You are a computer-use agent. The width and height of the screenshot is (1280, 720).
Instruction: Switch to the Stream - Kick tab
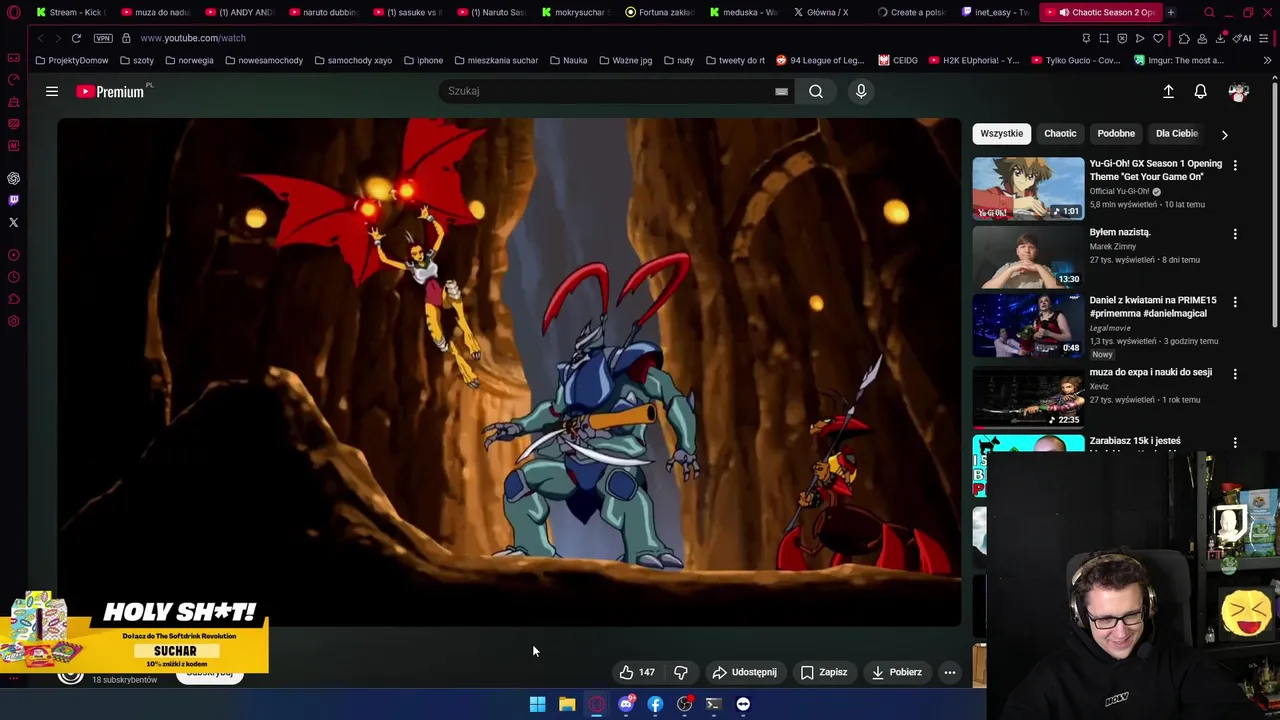(x=69, y=12)
